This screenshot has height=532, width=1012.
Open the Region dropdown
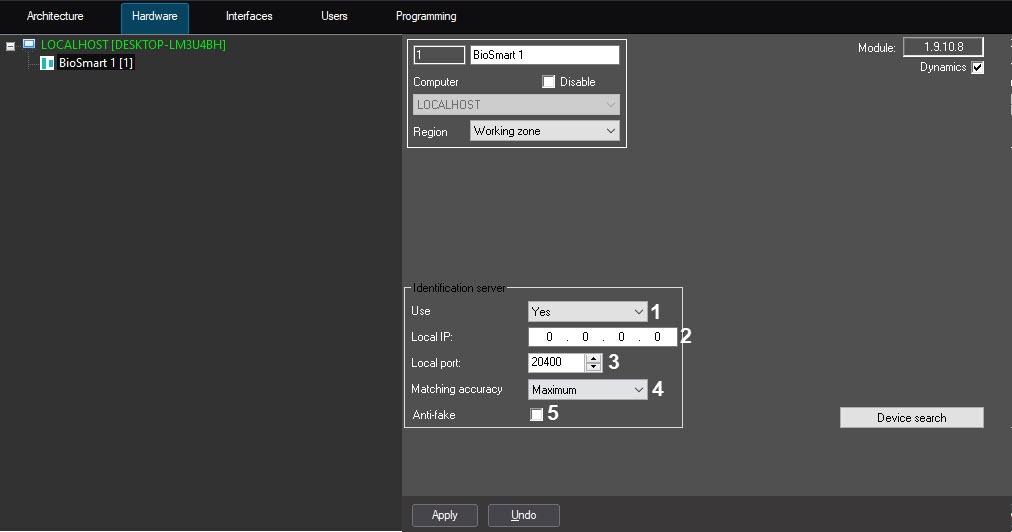click(611, 131)
